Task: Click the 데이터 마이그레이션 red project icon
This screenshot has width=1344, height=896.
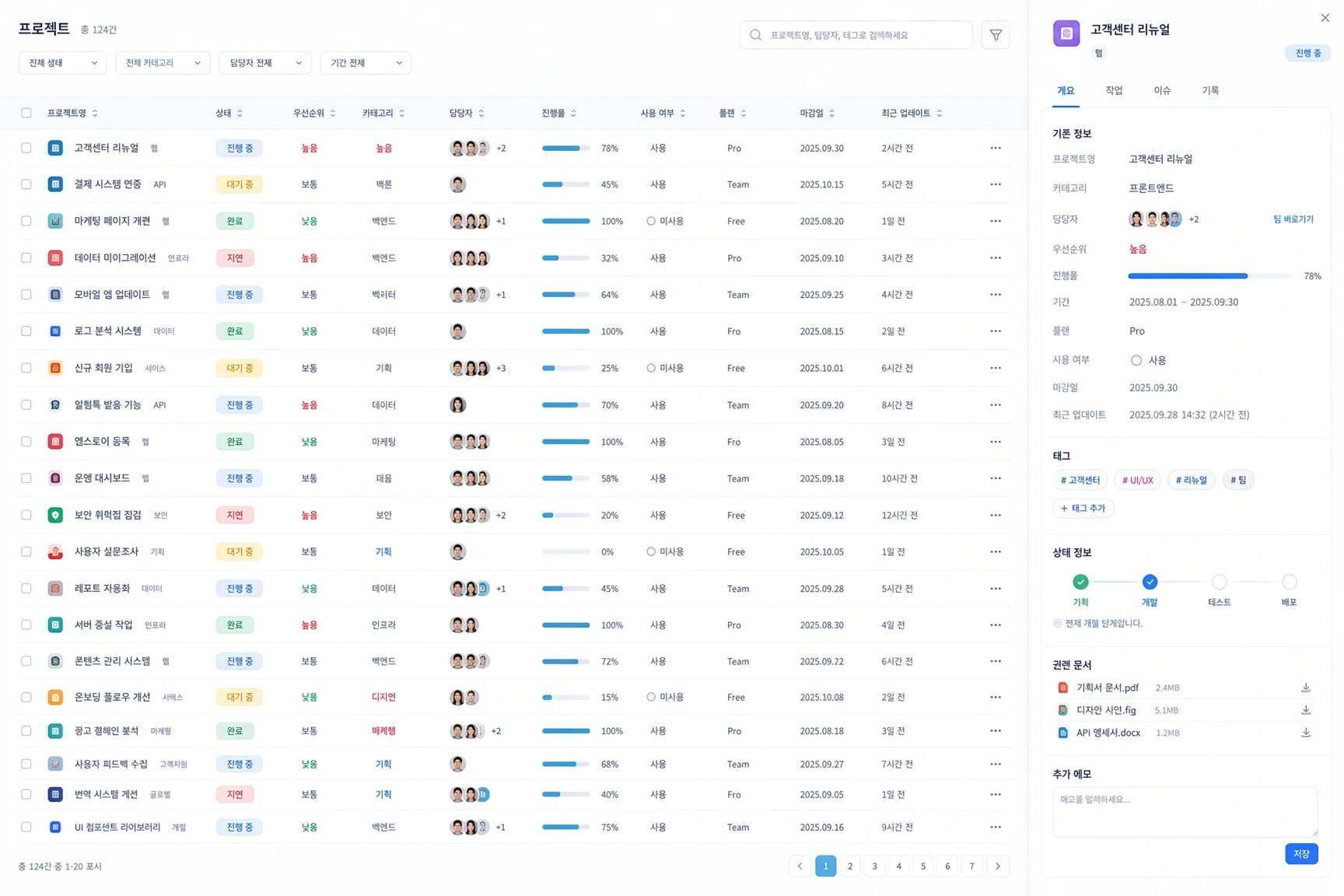Action: [55, 257]
